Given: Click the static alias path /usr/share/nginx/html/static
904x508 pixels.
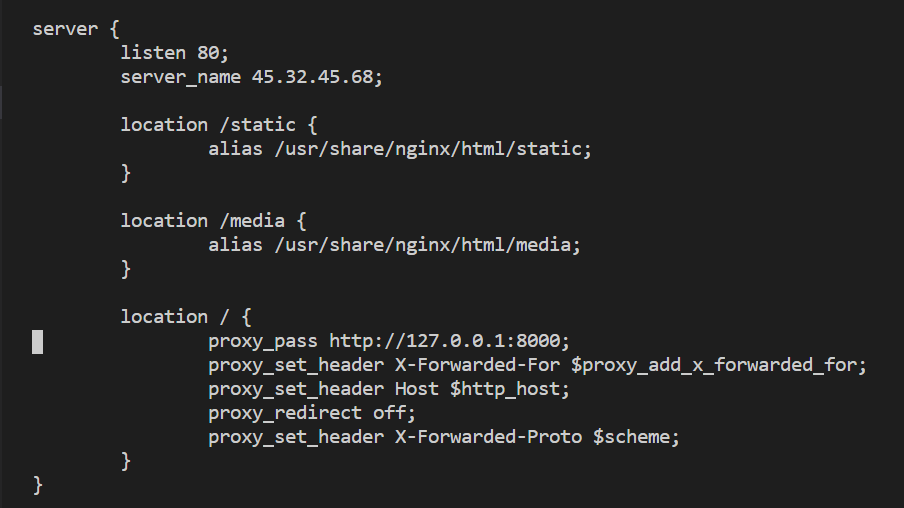Looking at the screenshot, I should (428, 149).
